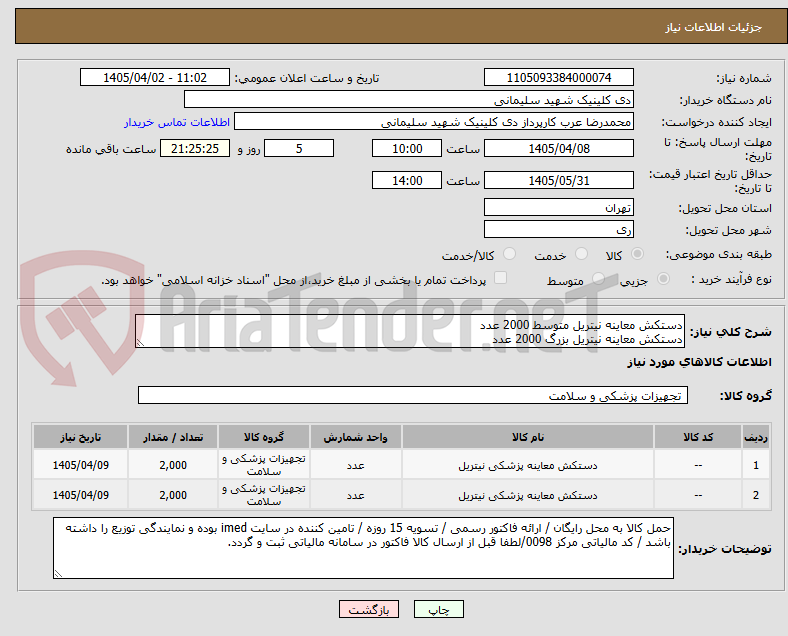Click the code cell -- in row 2
This screenshot has width=788, height=636.
coord(698,495)
